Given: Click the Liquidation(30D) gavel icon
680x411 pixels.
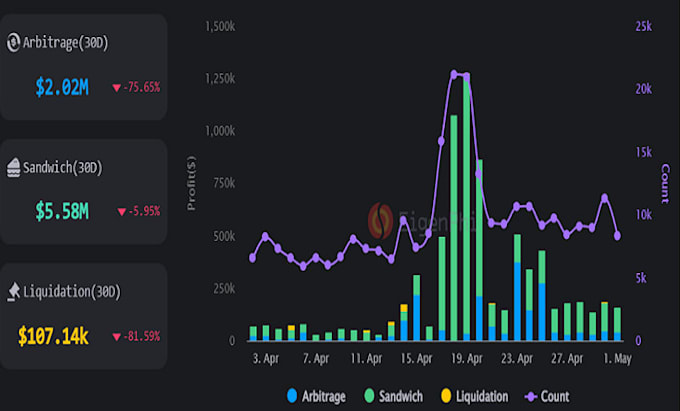Looking at the screenshot, I should click(14, 291).
